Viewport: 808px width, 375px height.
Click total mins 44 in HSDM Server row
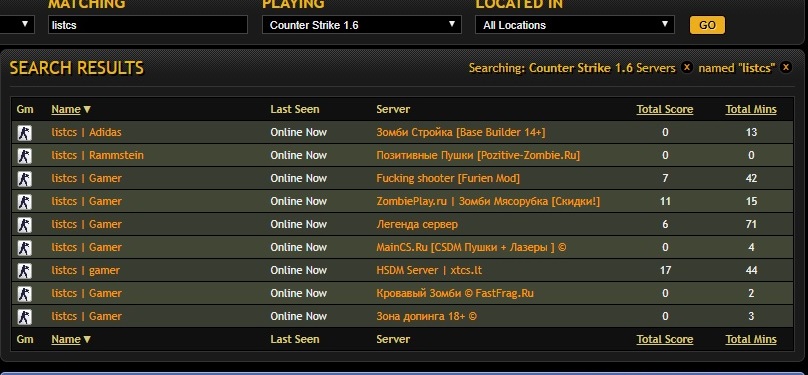click(751, 270)
